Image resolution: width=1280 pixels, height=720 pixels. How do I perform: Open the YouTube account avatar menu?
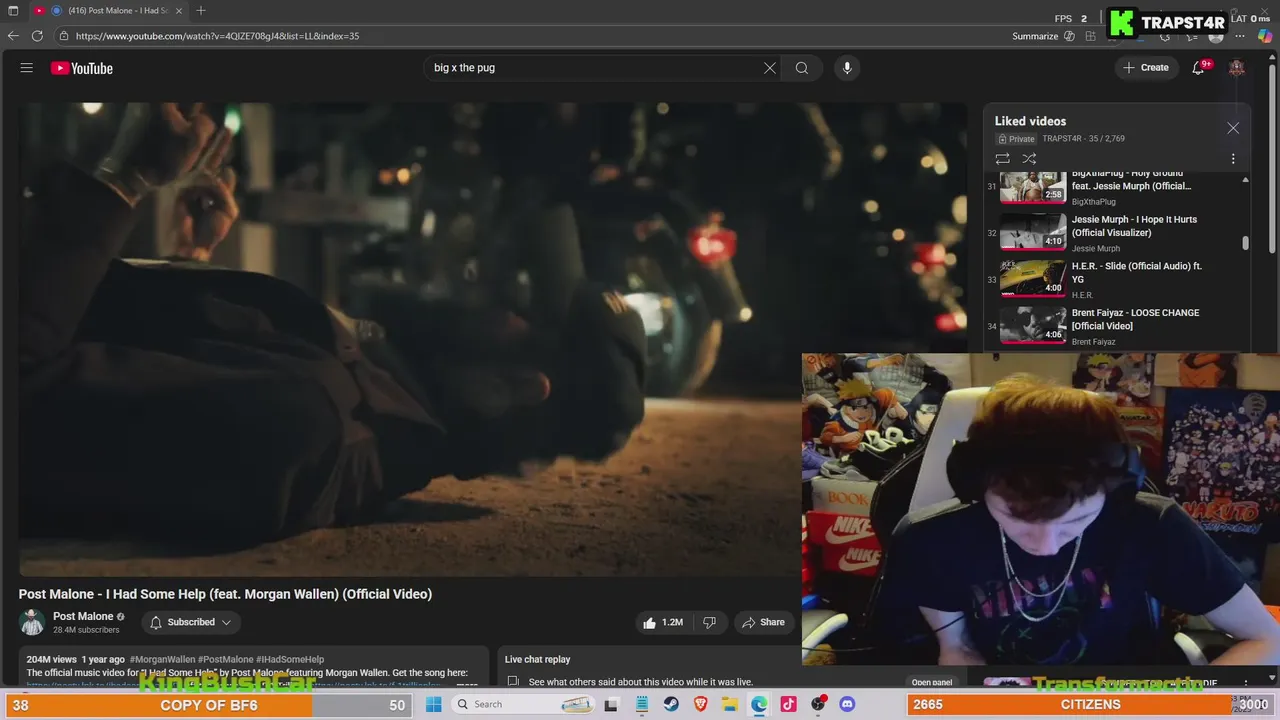1237,68
